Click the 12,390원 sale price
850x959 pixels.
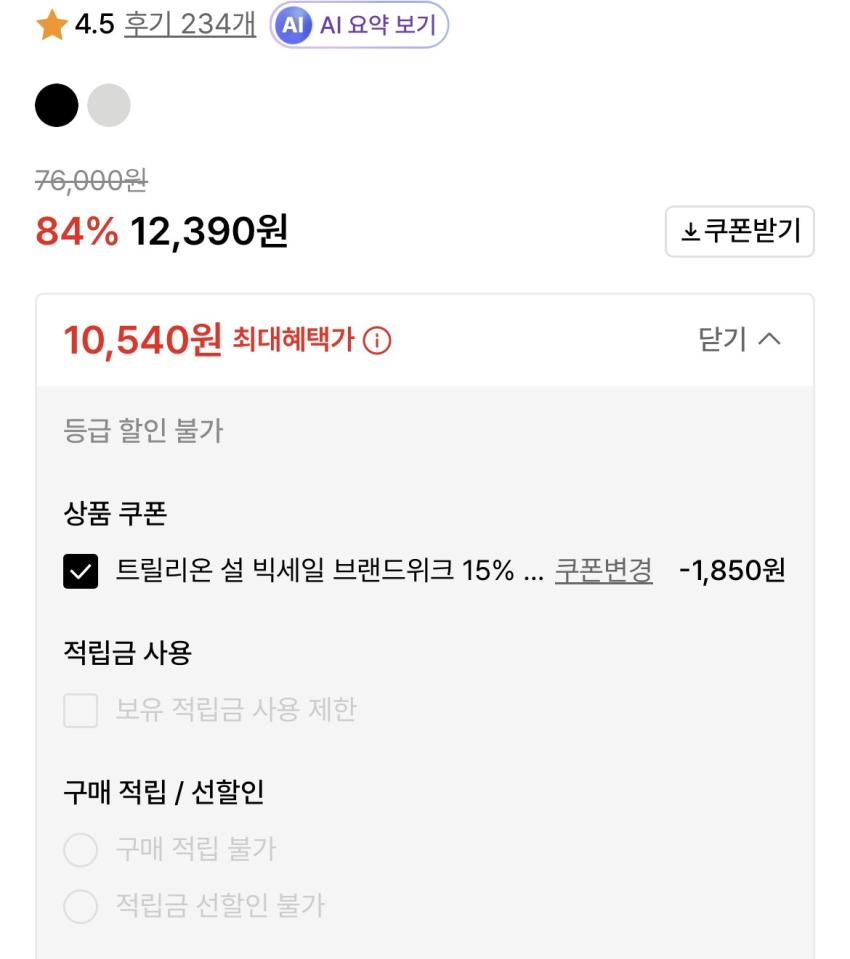[209, 232]
